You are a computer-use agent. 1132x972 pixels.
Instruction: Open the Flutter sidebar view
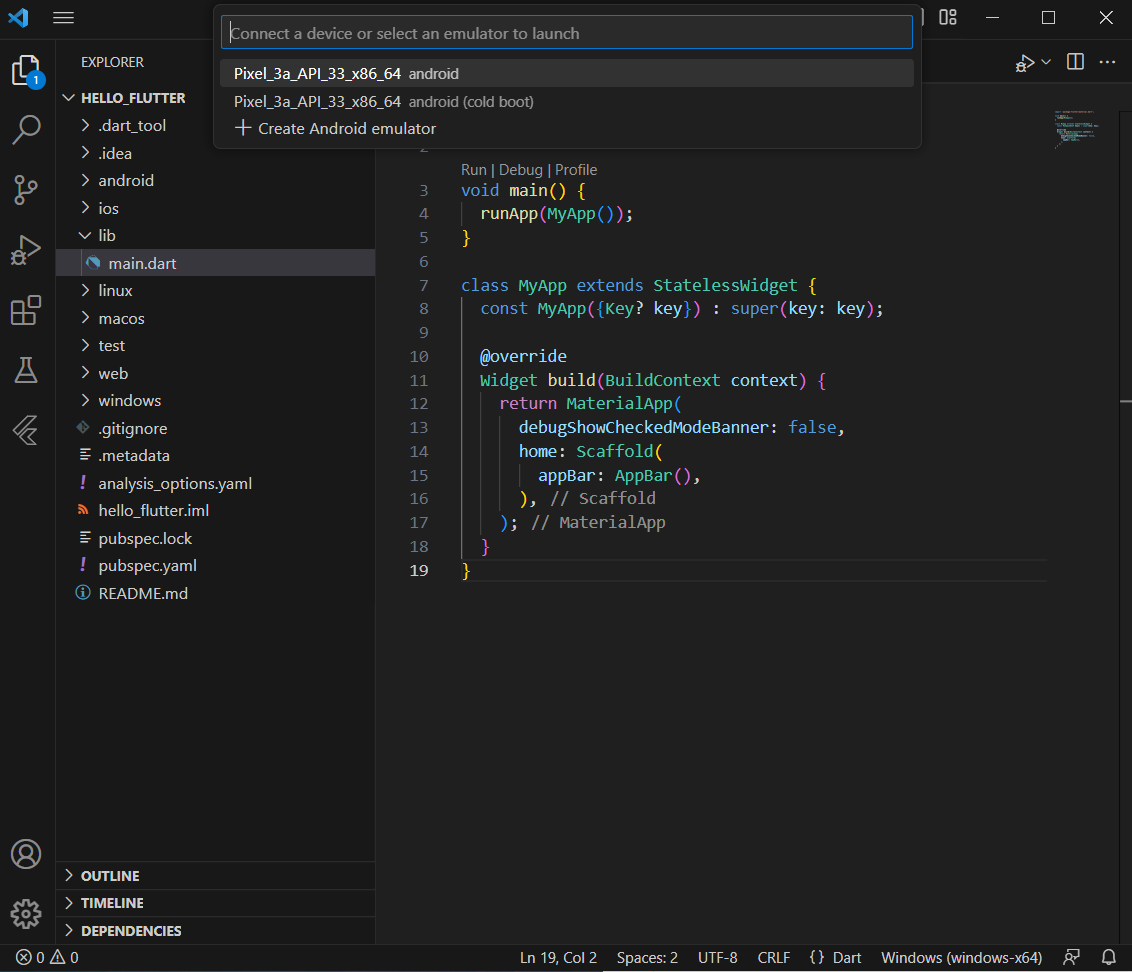click(26, 430)
